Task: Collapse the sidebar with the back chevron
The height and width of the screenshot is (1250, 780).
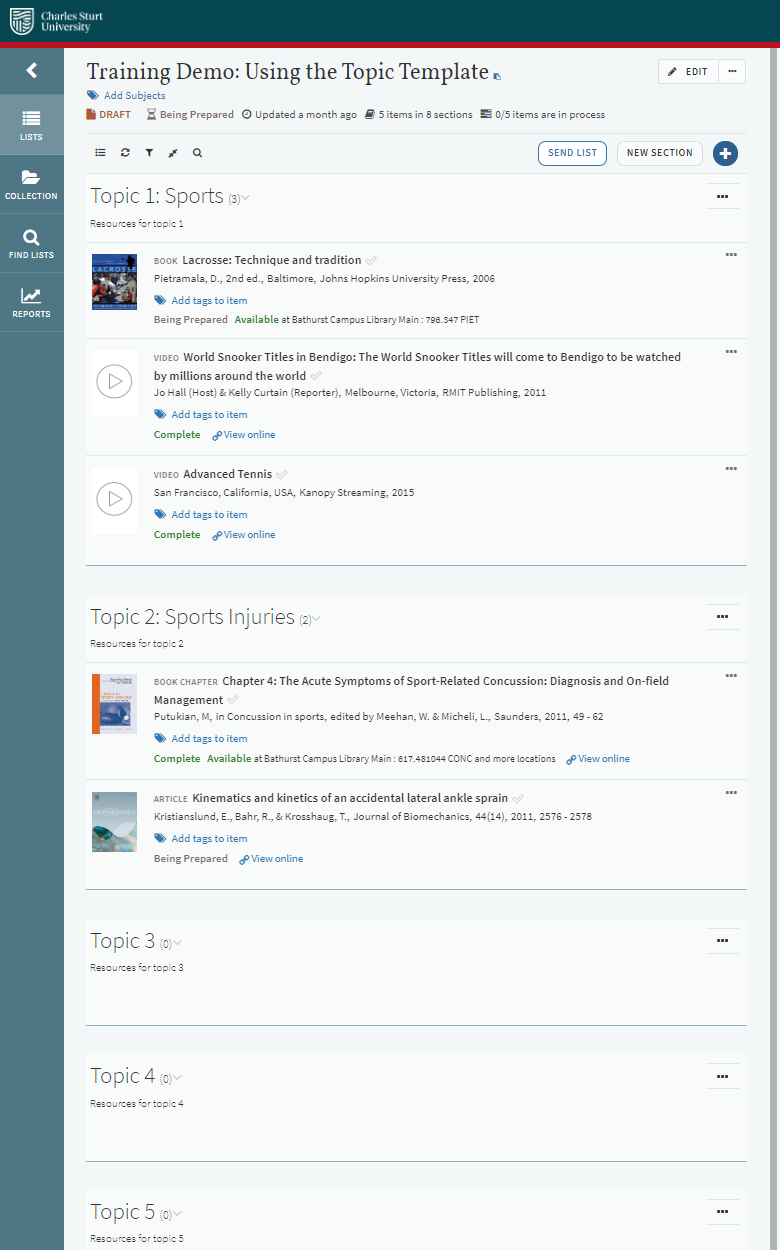Action: (31, 70)
